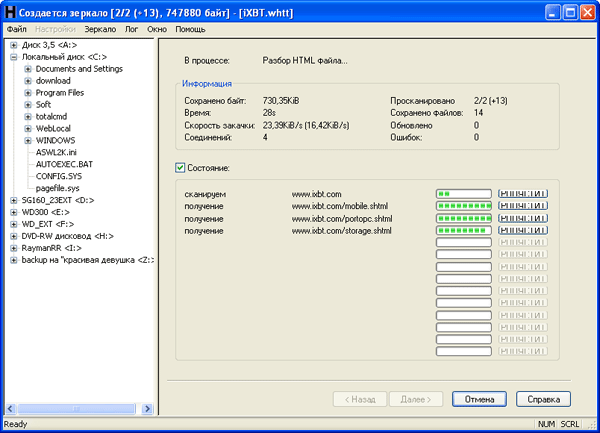Viewport: 600px width, 433px height.
Task: Open the Помощь menu
Action: pyautogui.click(x=190, y=29)
